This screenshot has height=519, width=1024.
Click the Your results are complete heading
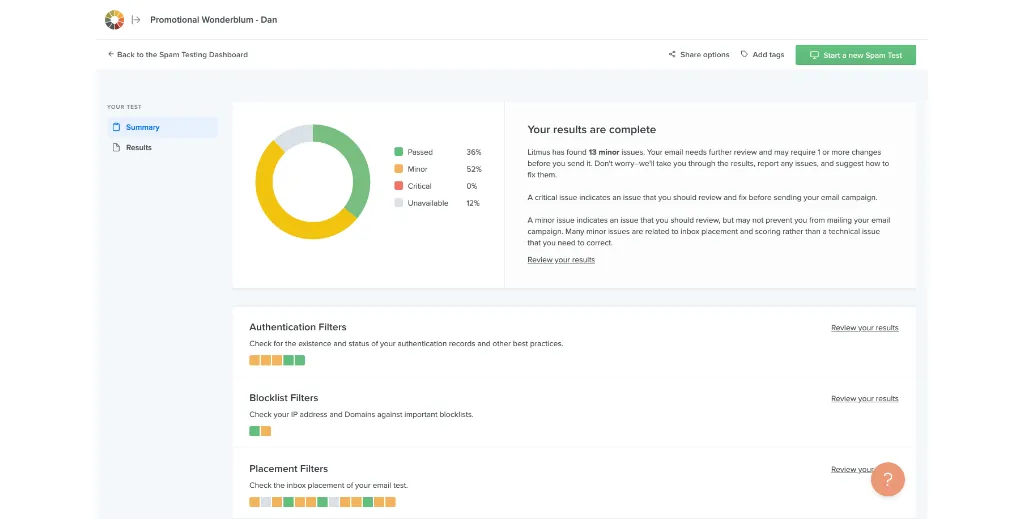(592, 129)
